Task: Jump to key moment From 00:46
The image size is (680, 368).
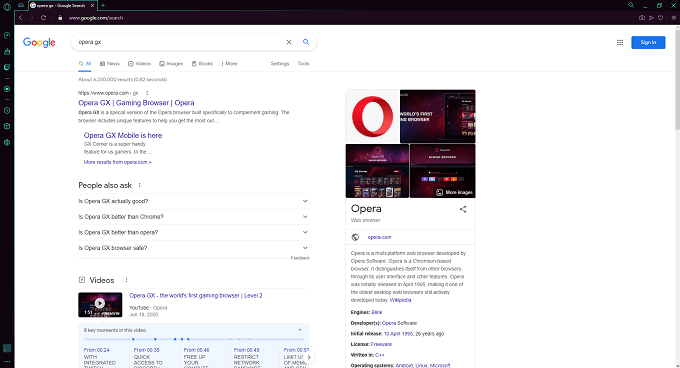Action: (x=196, y=350)
